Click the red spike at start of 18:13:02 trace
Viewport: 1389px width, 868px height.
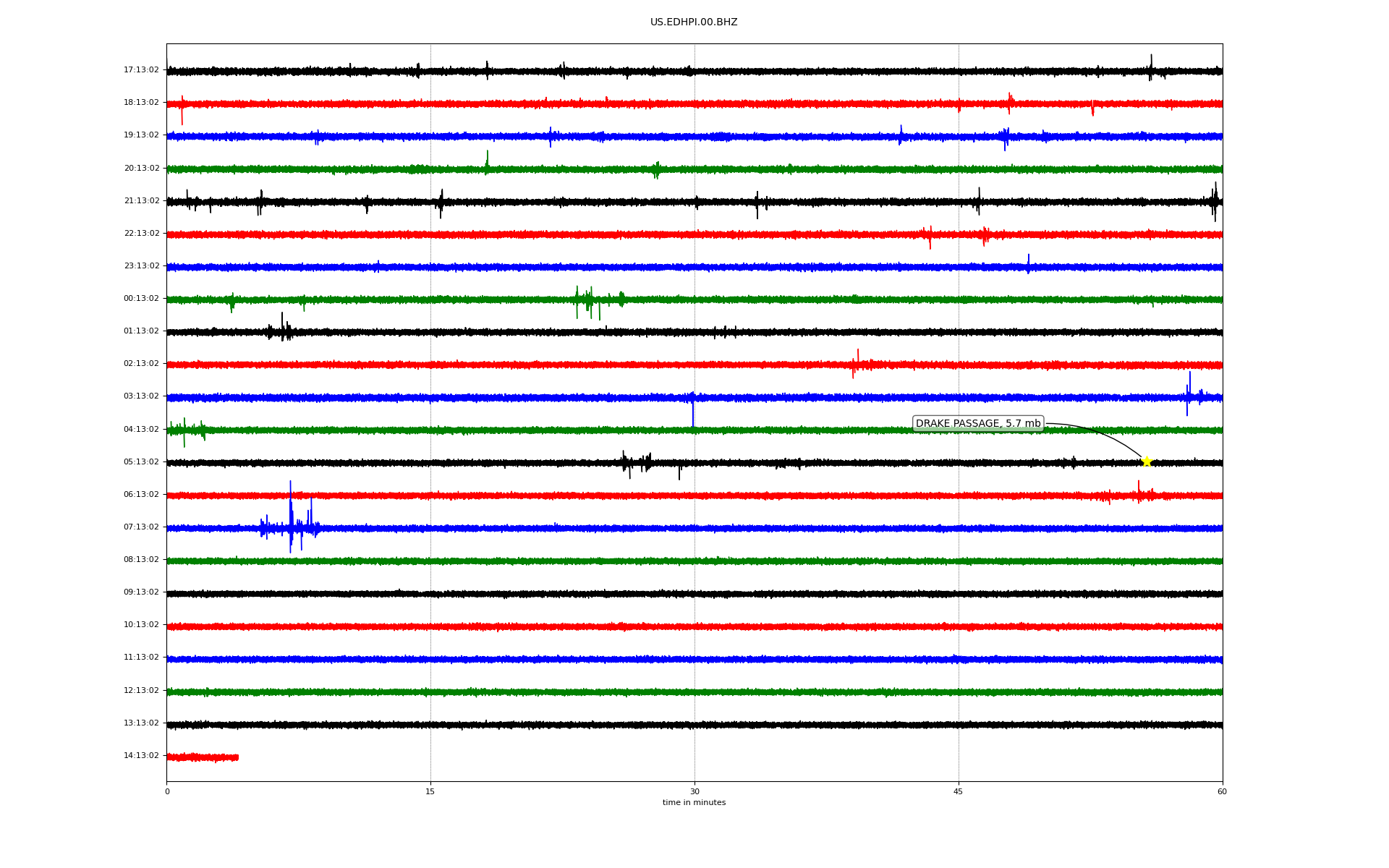[x=182, y=110]
